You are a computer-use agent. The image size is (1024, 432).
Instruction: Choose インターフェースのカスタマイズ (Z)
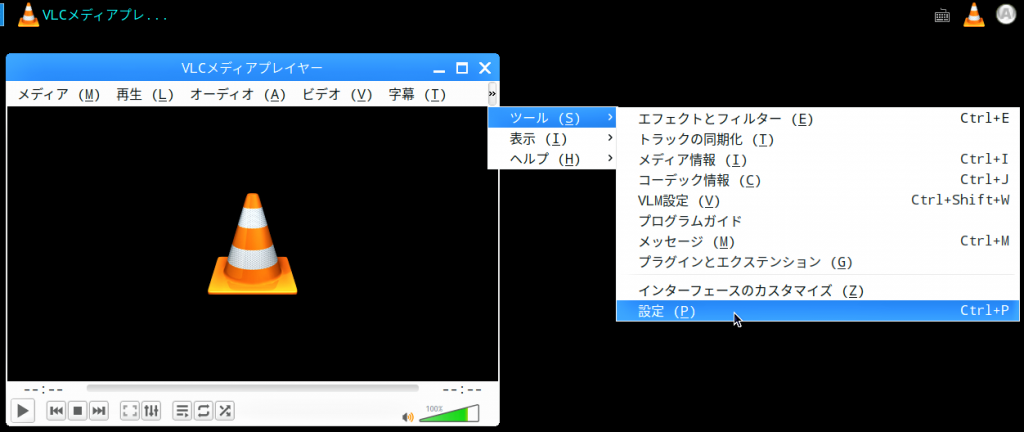coord(818,290)
